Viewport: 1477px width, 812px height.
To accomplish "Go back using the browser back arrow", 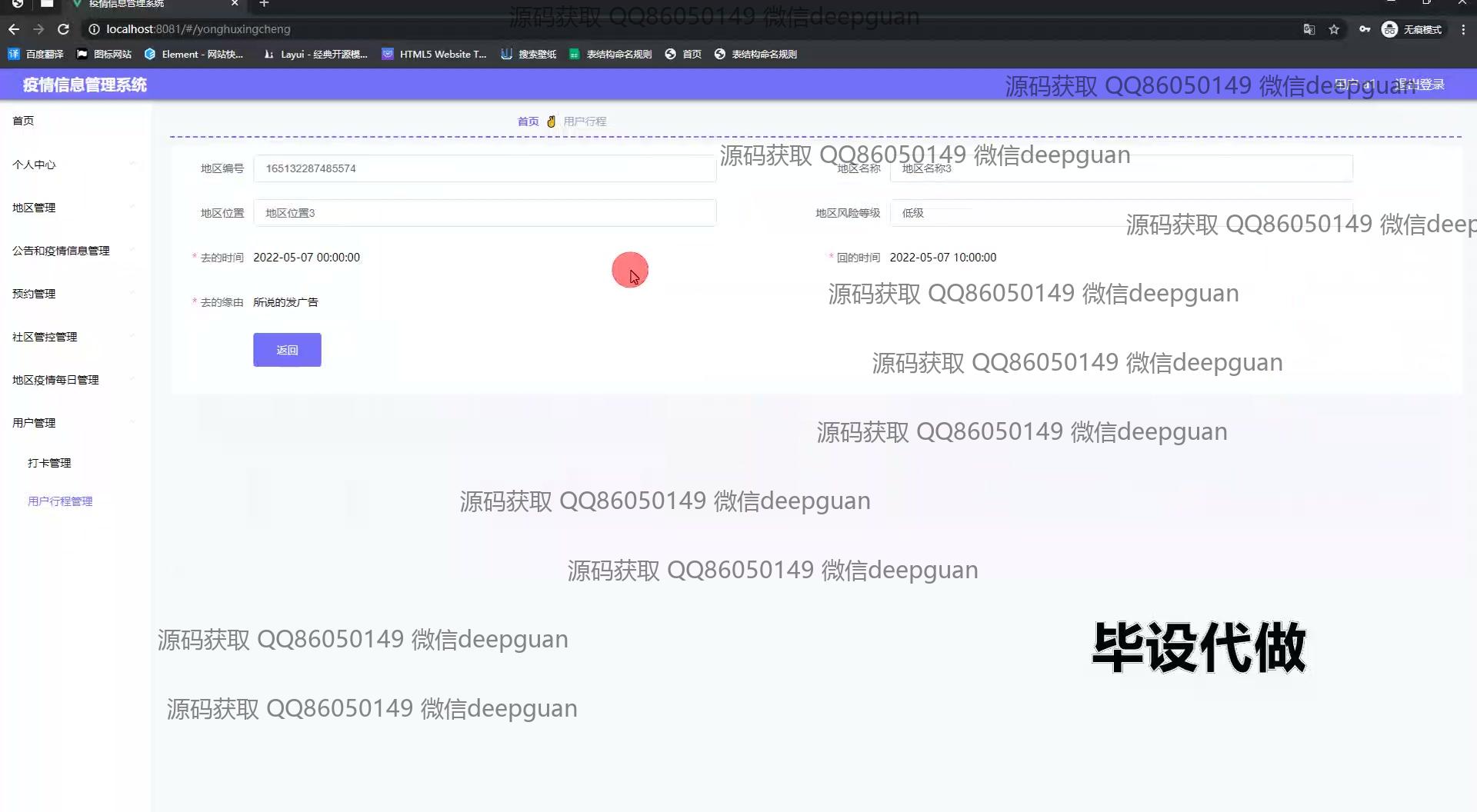I will coord(14,29).
